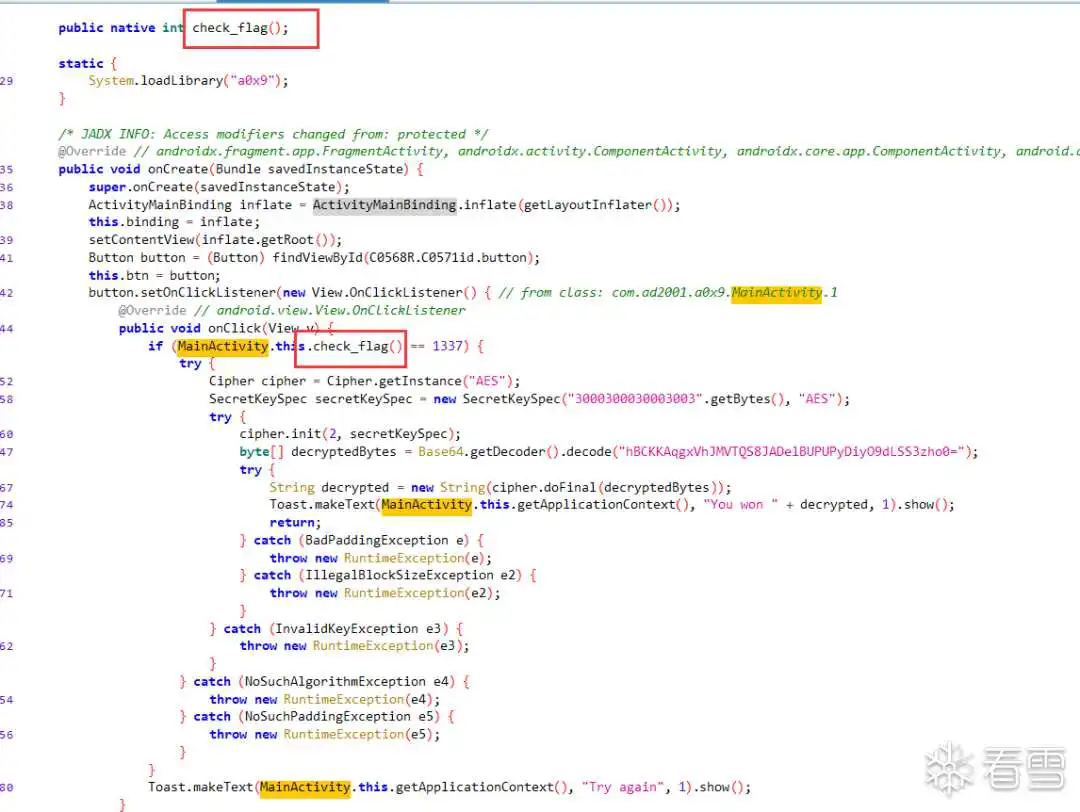Click the "3000300030003003" key string

(x=632, y=399)
